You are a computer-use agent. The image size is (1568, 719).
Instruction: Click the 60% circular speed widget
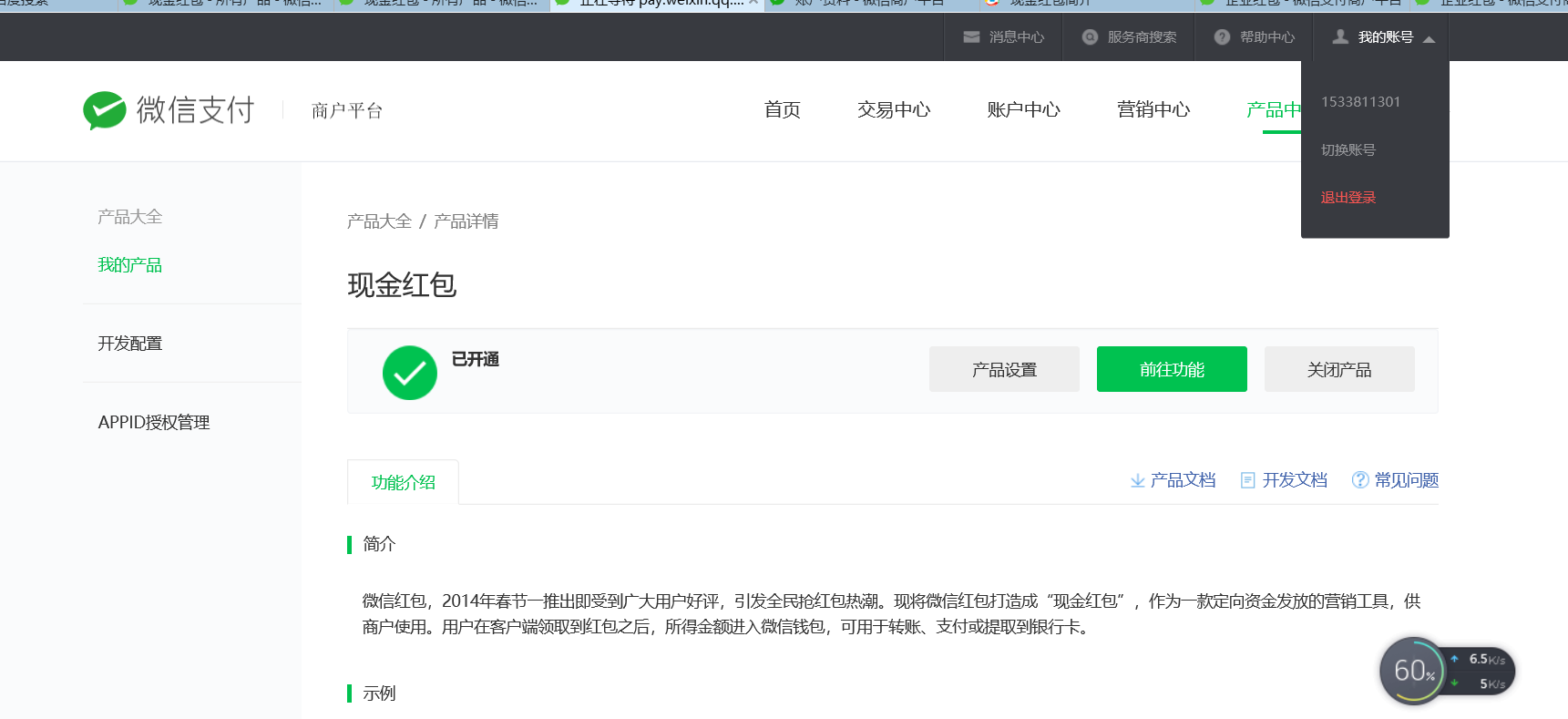click(1412, 671)
